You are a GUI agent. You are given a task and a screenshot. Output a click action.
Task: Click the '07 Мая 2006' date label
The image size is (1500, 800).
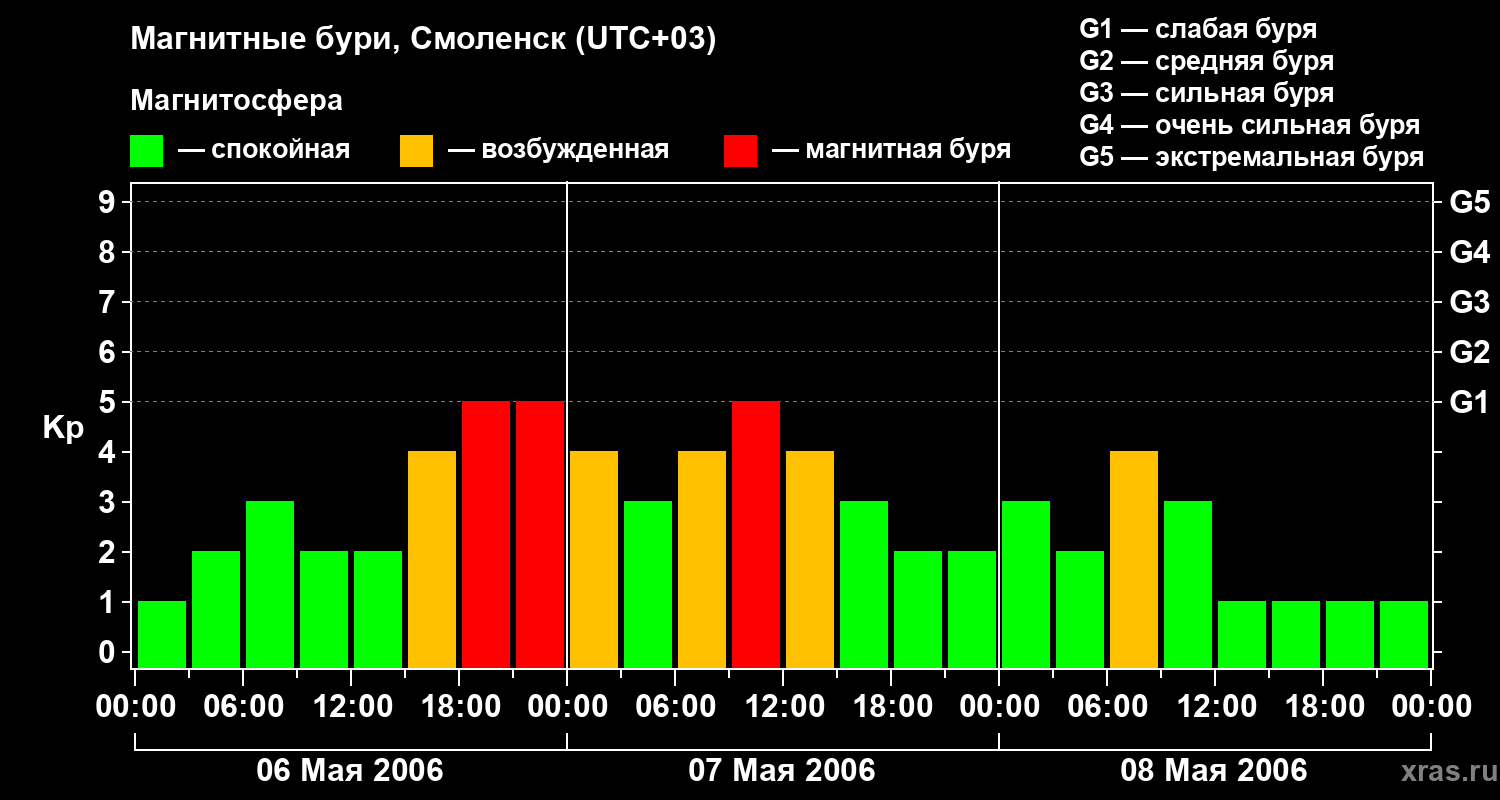coord(782,770)
